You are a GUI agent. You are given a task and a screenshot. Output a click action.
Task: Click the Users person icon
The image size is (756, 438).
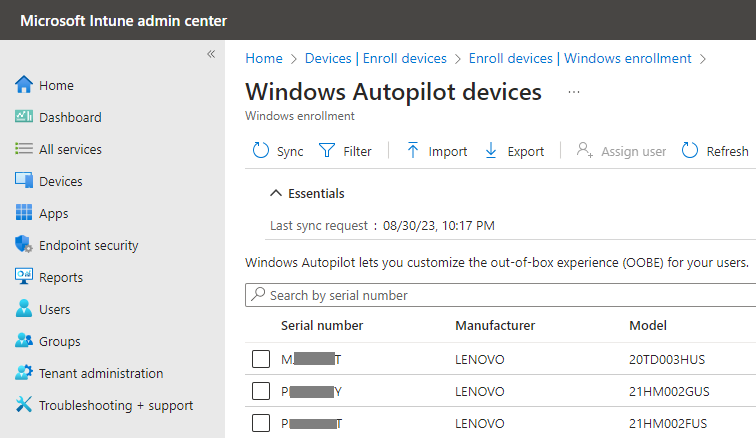[x=24, y=308]
